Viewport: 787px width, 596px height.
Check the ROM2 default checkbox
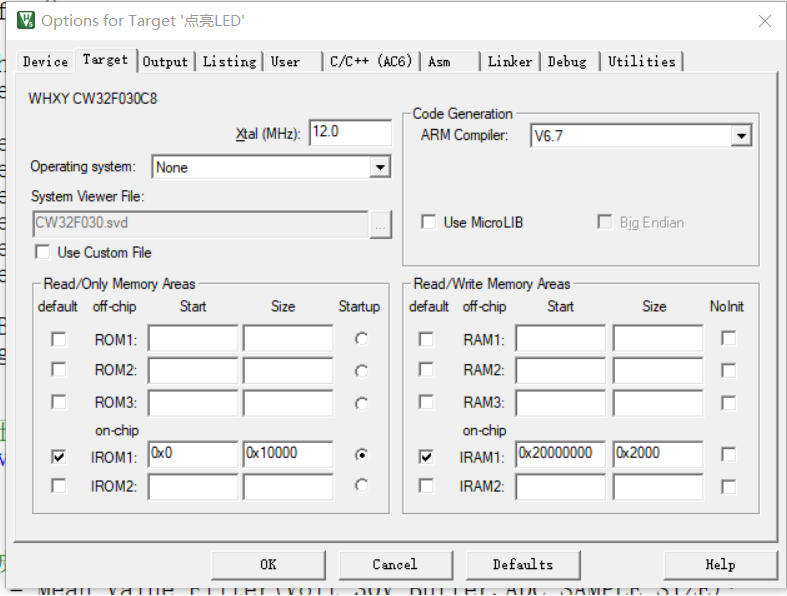pyautogui.click(x=59, y=370)
